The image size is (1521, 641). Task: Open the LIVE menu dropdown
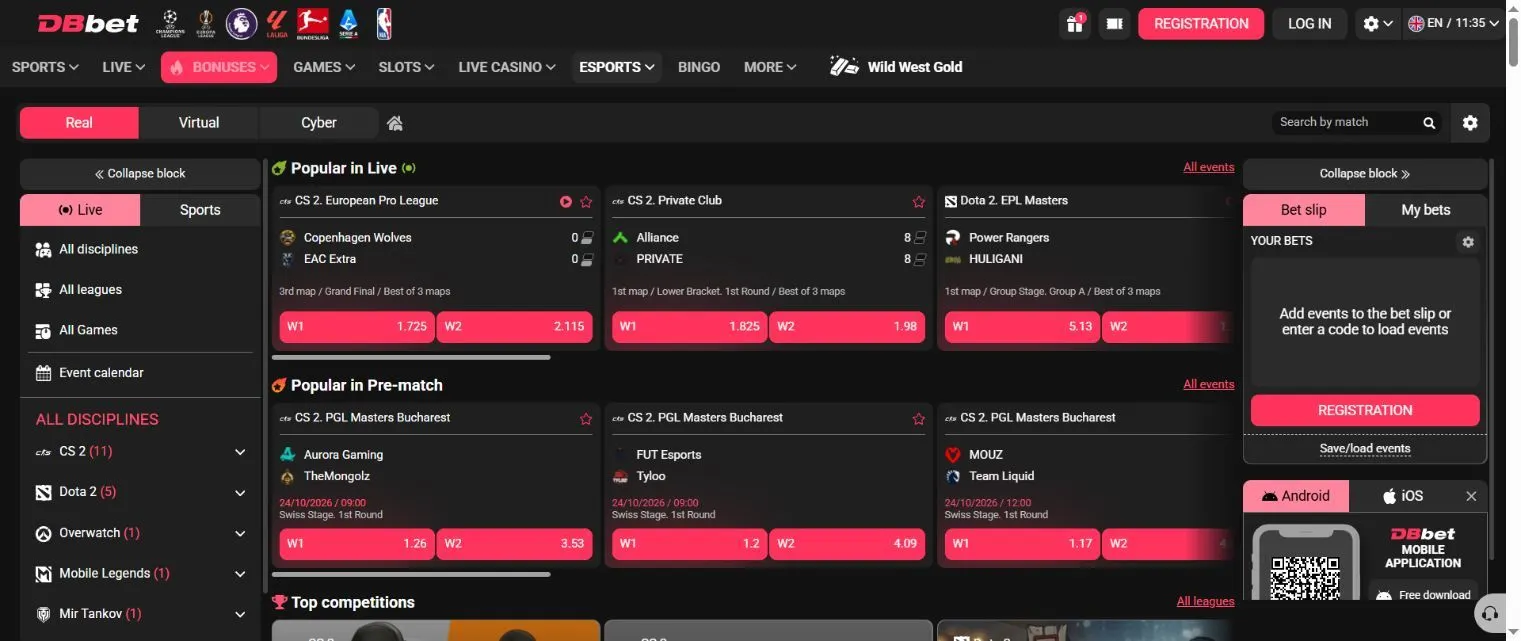coord(124,67)
